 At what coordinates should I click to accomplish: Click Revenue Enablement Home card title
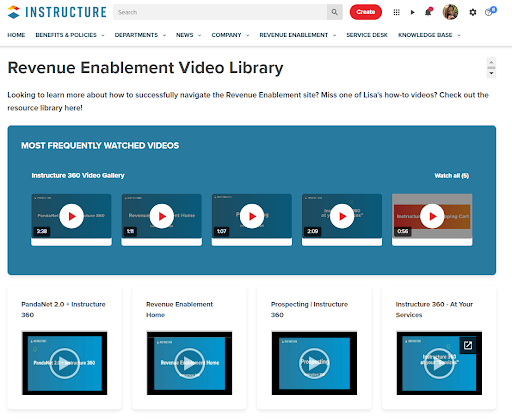click(x=179, y=309)
